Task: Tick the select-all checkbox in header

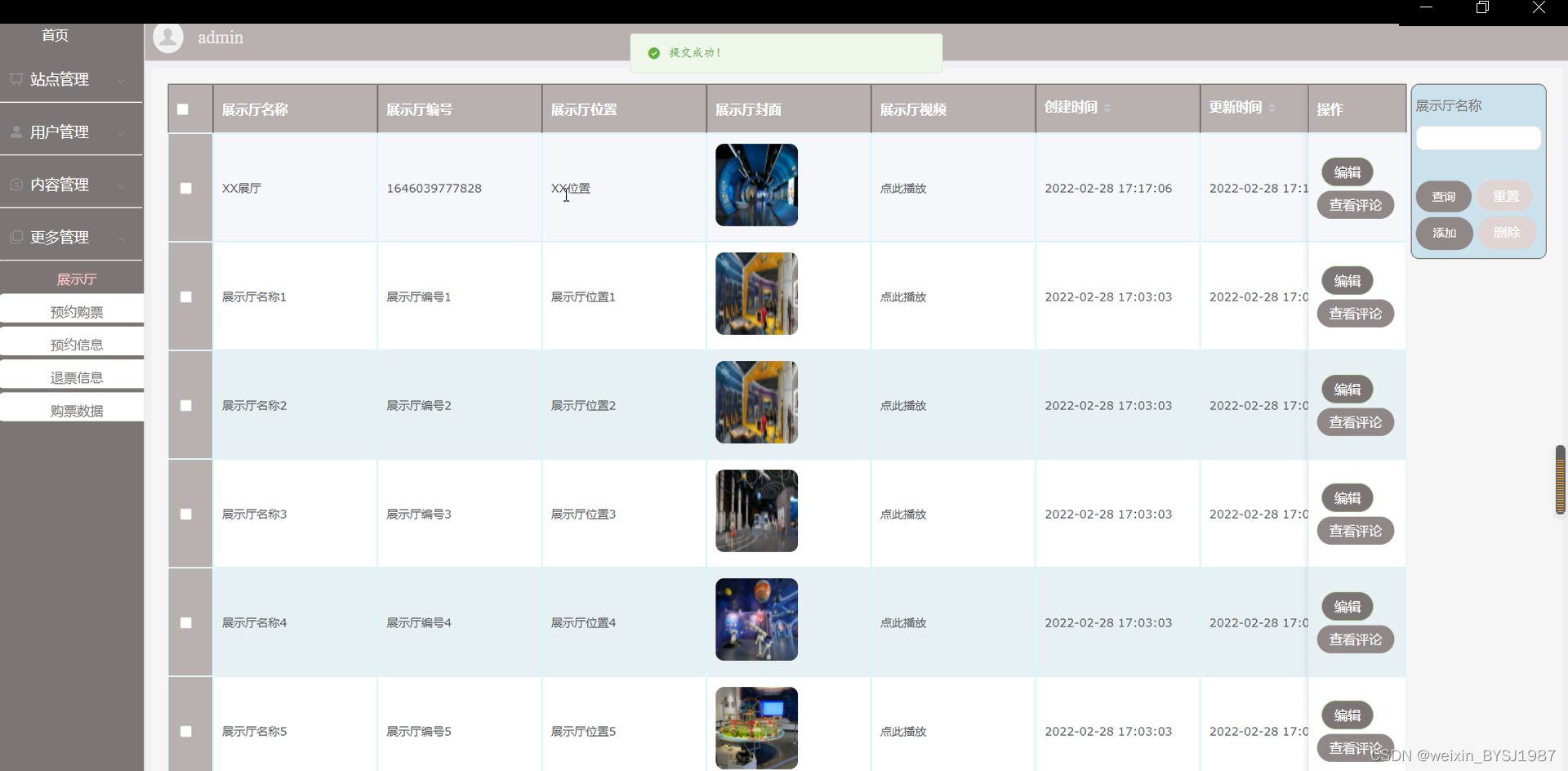Action: 183,109
